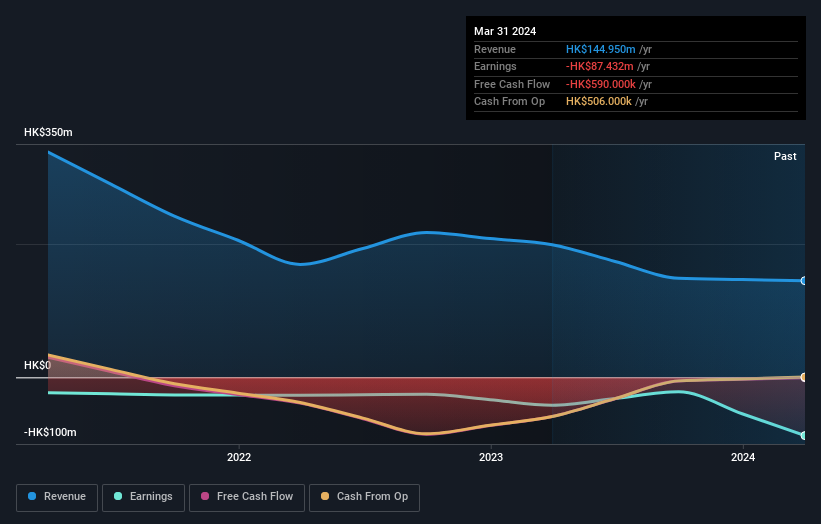
Task: Click the Past label on chart
Action: click(x=785, y=157)
